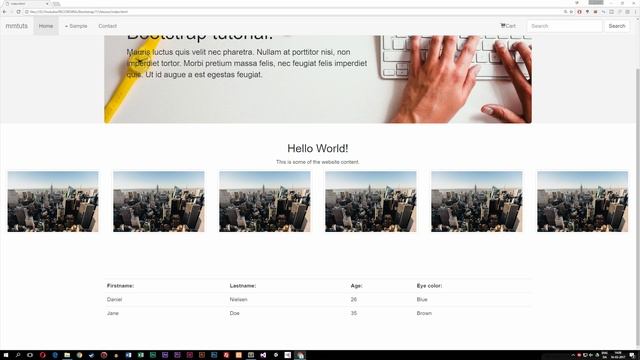This screenshot has width=640, height=360.
Task: Click the 'Firstname:' table header
Action: click(x=120, y=286)
